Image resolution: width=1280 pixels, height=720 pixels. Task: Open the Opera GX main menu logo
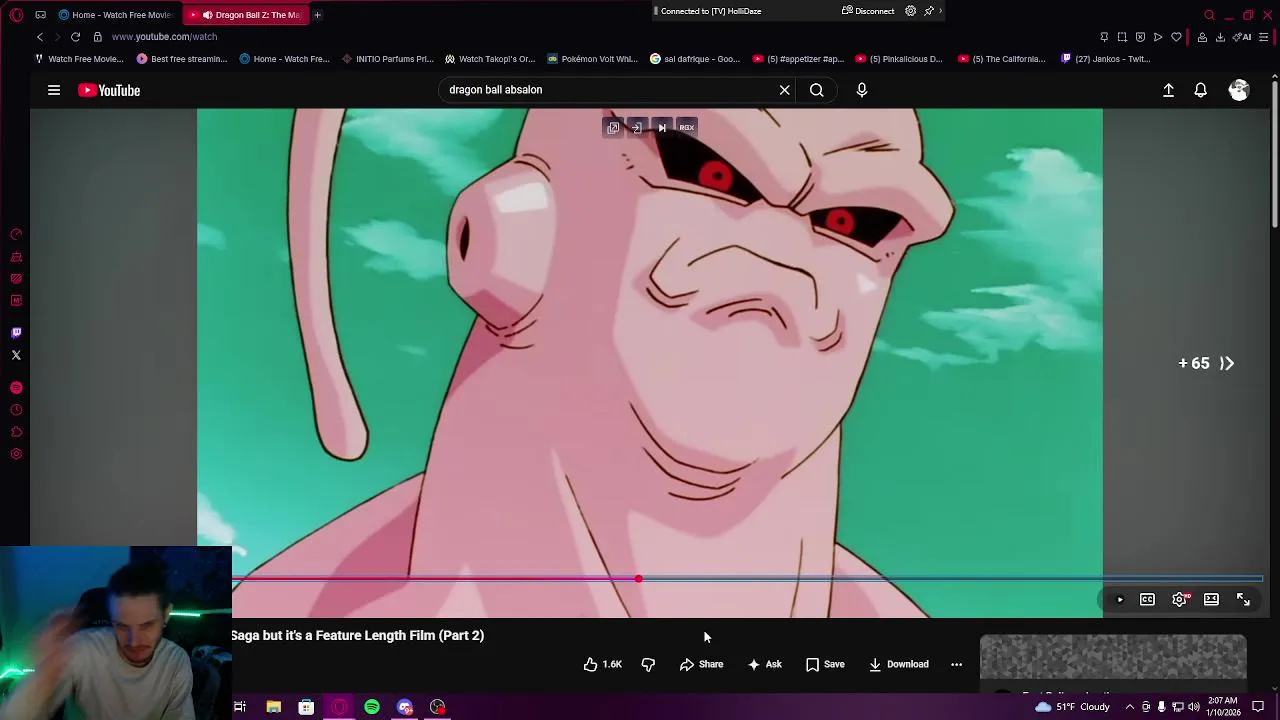(16, 15)
